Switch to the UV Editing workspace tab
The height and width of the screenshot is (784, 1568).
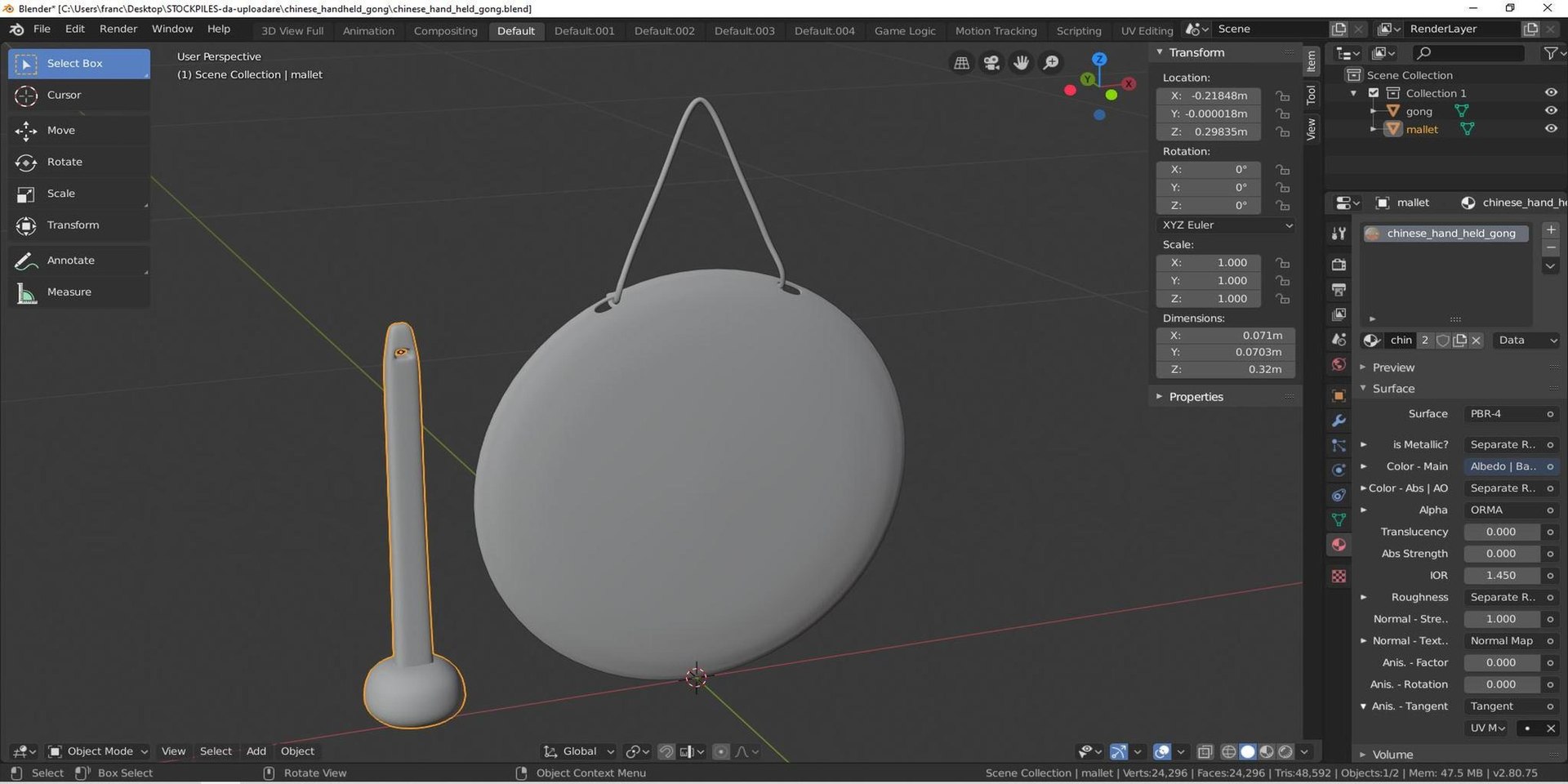point(1147,31)
